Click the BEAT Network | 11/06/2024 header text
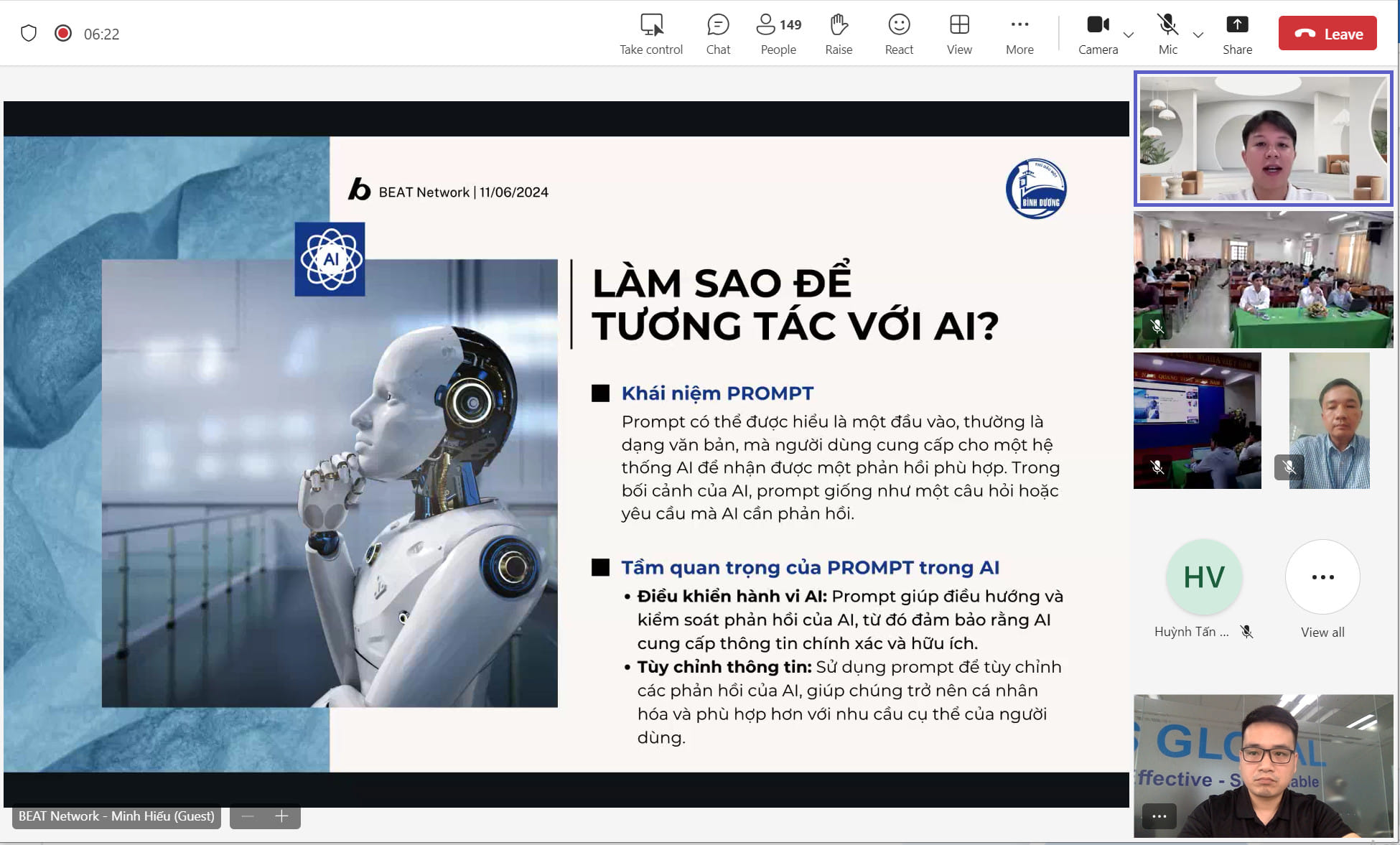The image size is (1400, 845). (x=463, y=192)
